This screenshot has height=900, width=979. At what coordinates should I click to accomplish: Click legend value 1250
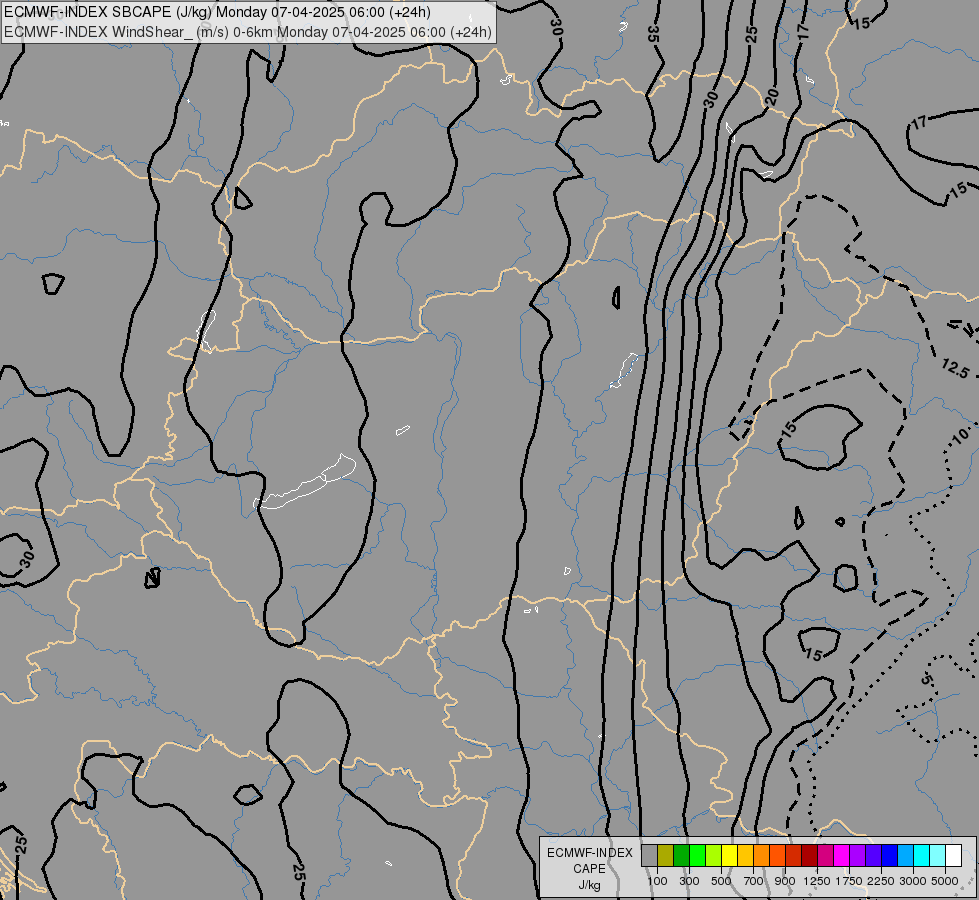(817, 881)
